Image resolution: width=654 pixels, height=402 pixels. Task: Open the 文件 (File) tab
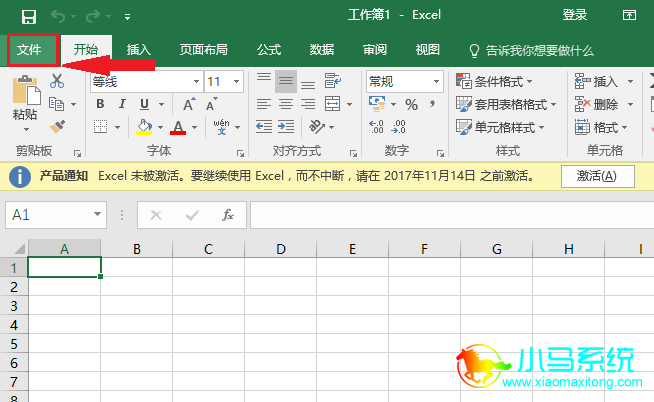pos(33,50)
